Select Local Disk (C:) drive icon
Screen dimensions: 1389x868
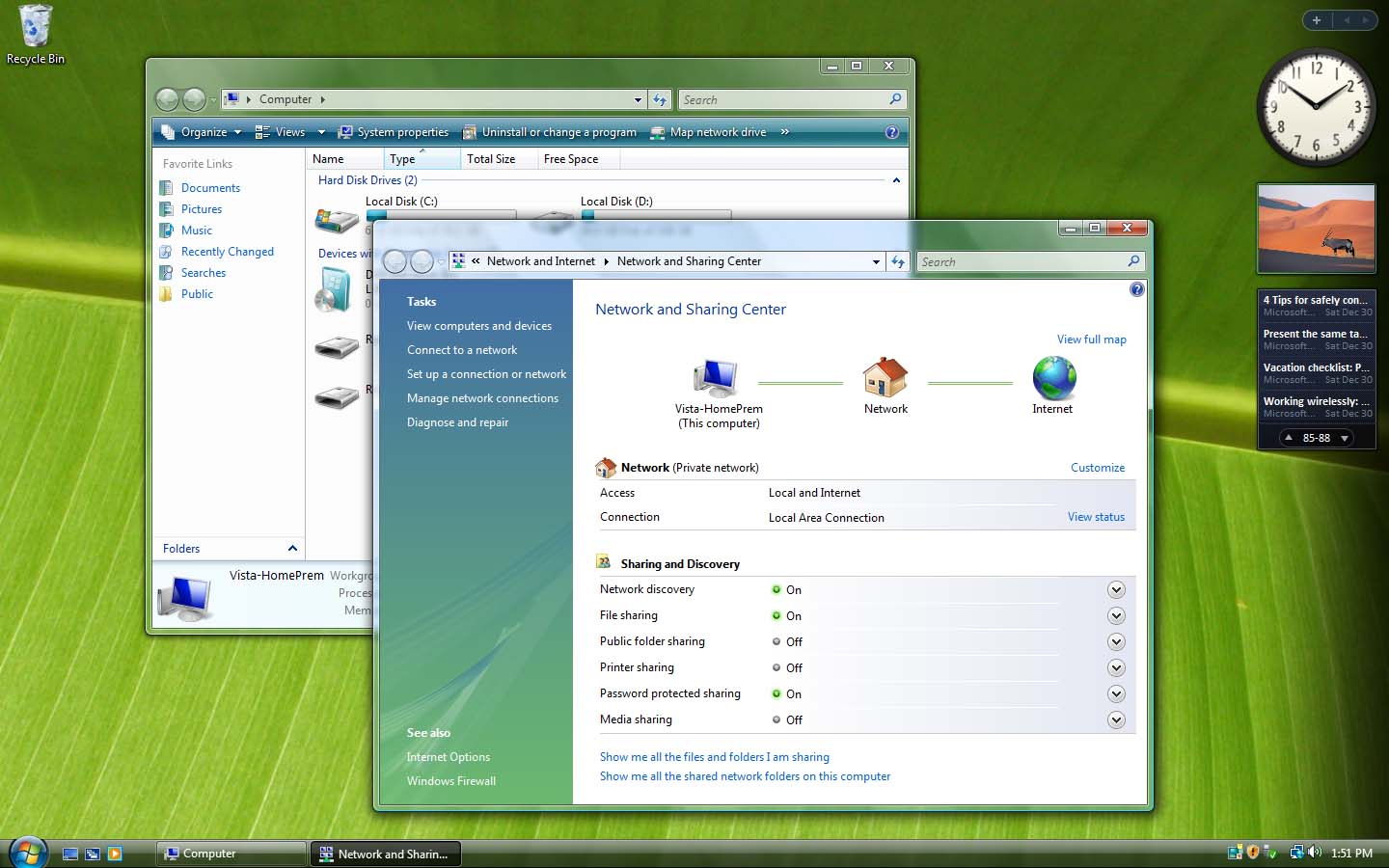tap(337, 220)
